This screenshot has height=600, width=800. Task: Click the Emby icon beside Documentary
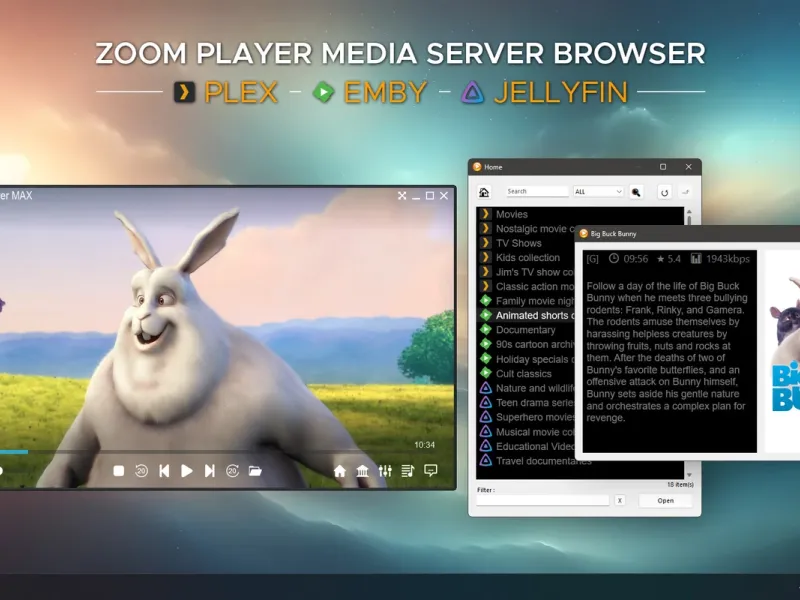click(486, 330)
